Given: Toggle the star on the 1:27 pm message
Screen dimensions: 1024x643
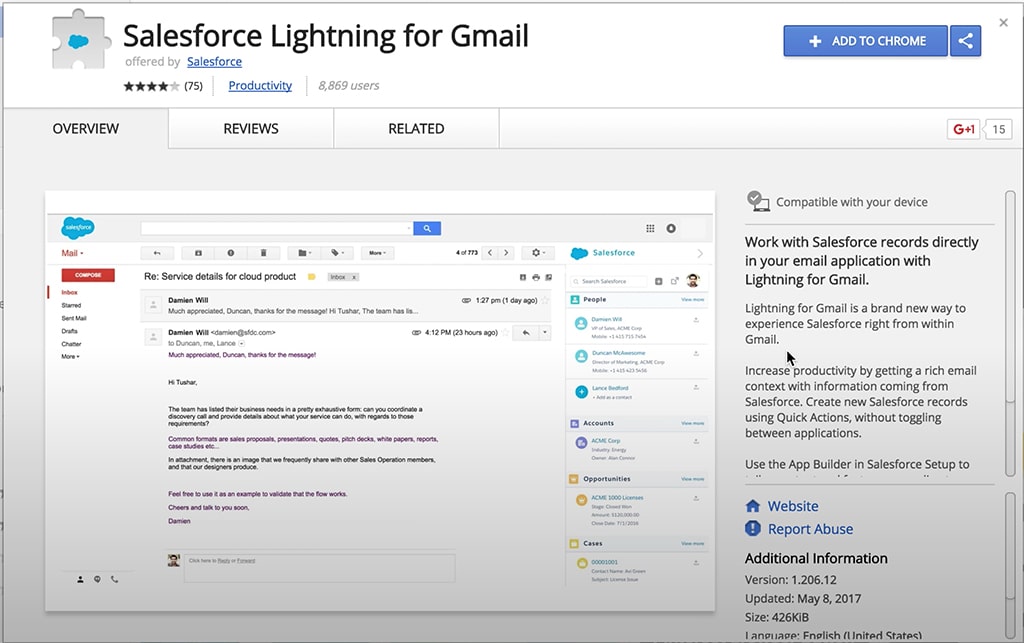Looking at the screenshot, I should point(545,300).
